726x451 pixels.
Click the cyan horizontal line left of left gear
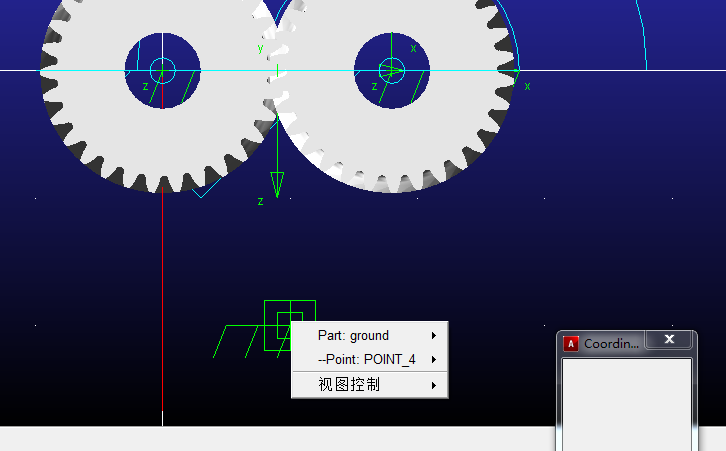[x=20, y=71]
